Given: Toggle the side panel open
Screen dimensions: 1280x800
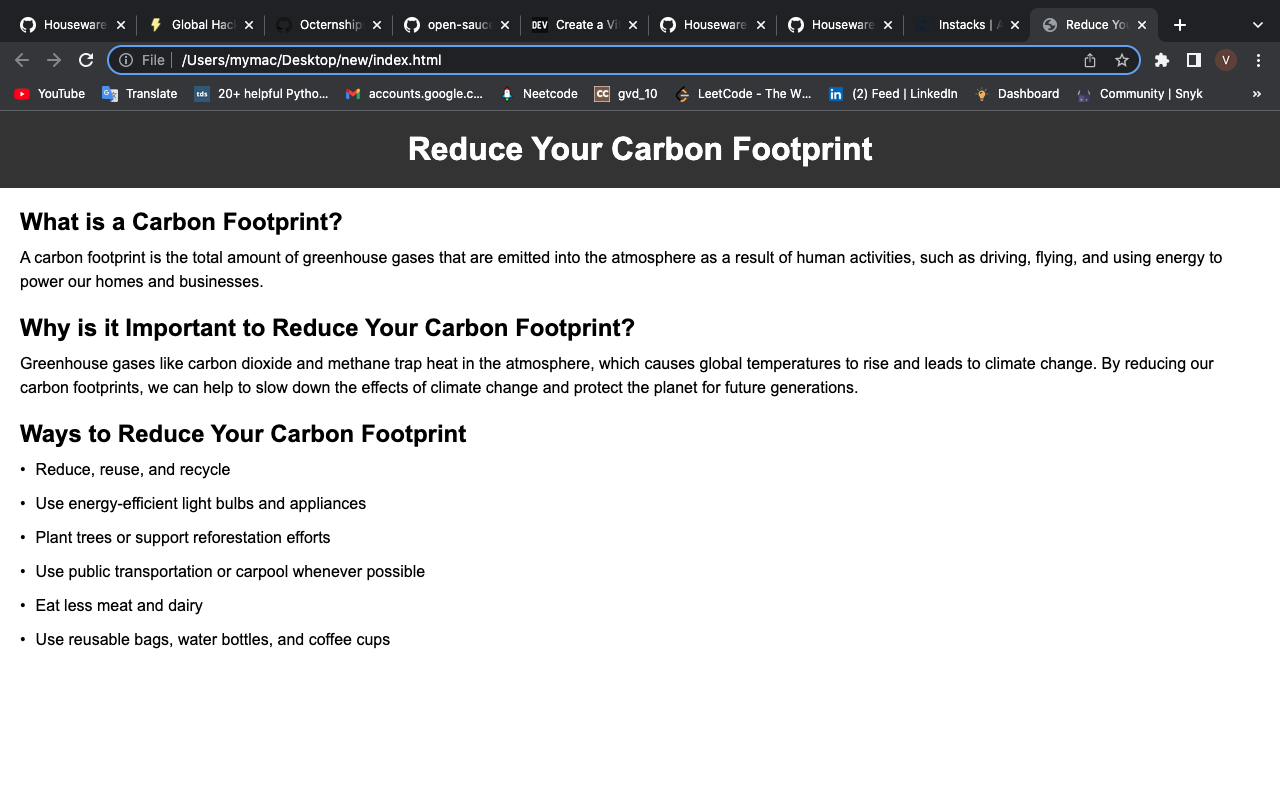Looking at the screenshot, I should point(1193,60).
